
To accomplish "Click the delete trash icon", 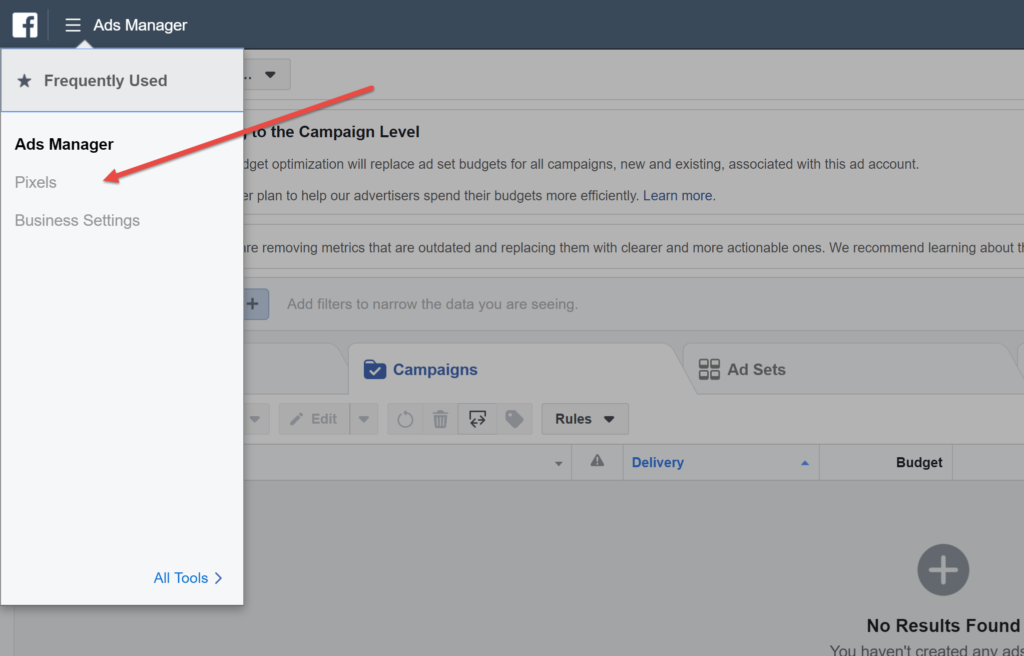I will [x=440, y=419].
